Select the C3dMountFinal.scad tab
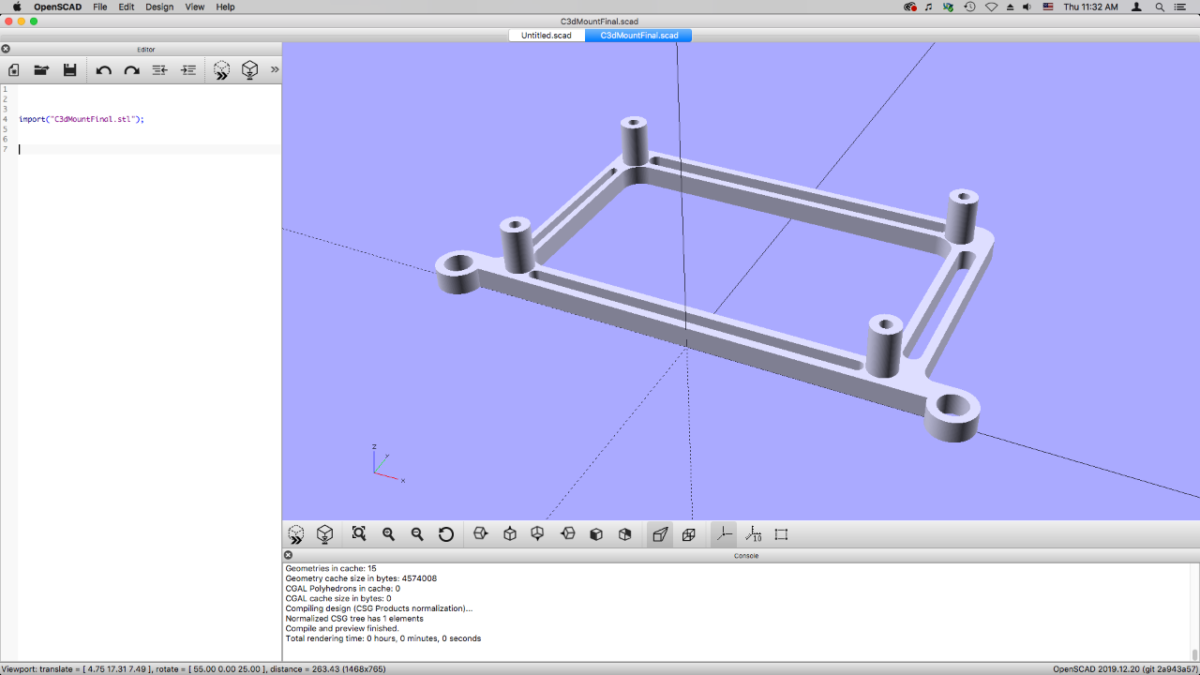Screen dimensions: 1200x675 638,34
